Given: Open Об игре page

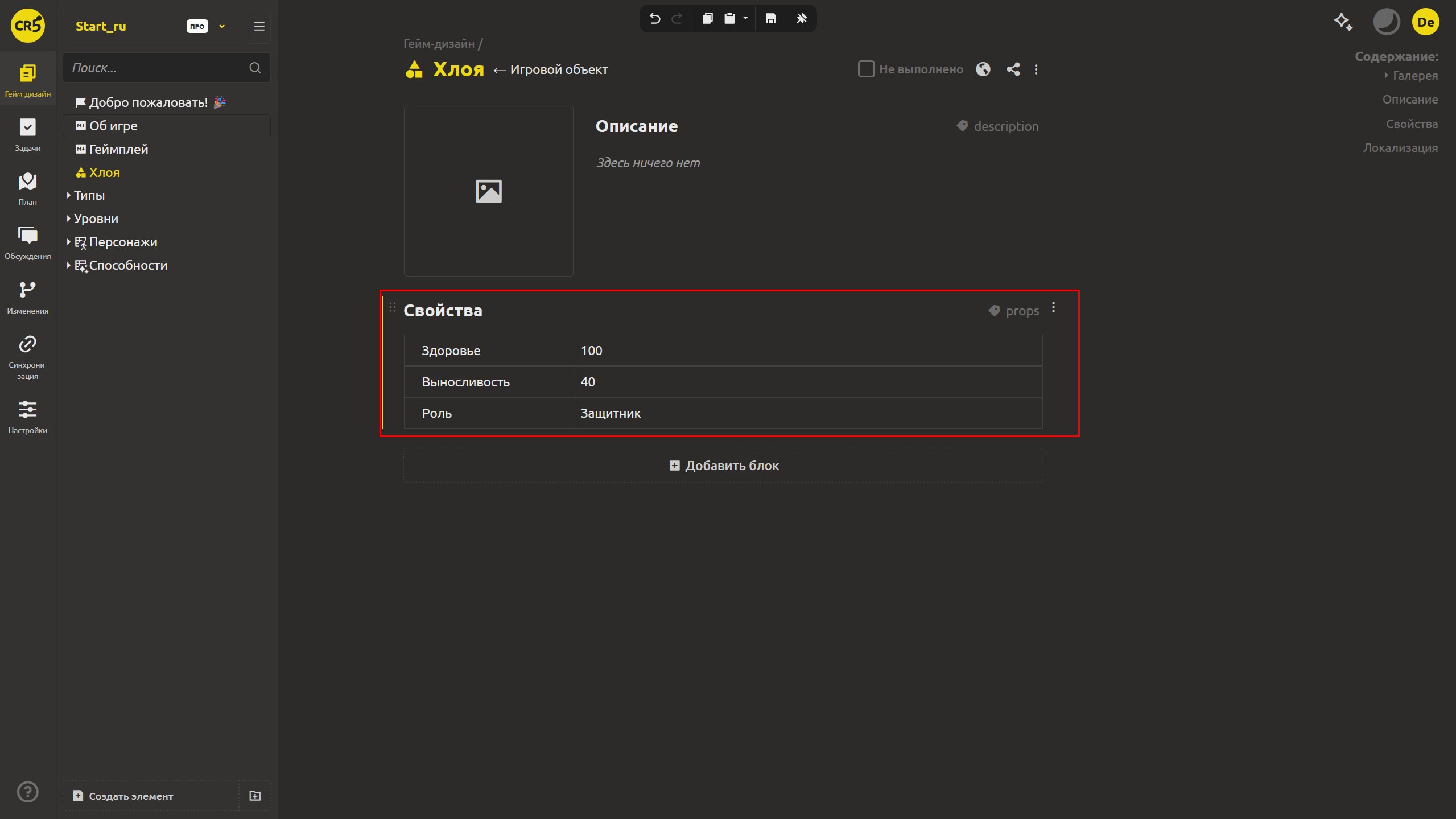Looking at the screenshot, I should point(166,126).
